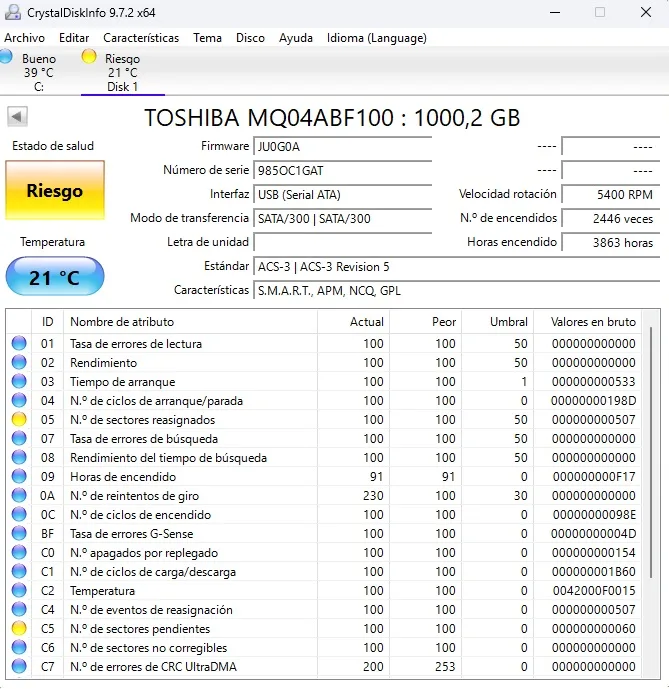Open the Tema menu
The height and width of the screenshot is (689, 669).
pos(207,38)
